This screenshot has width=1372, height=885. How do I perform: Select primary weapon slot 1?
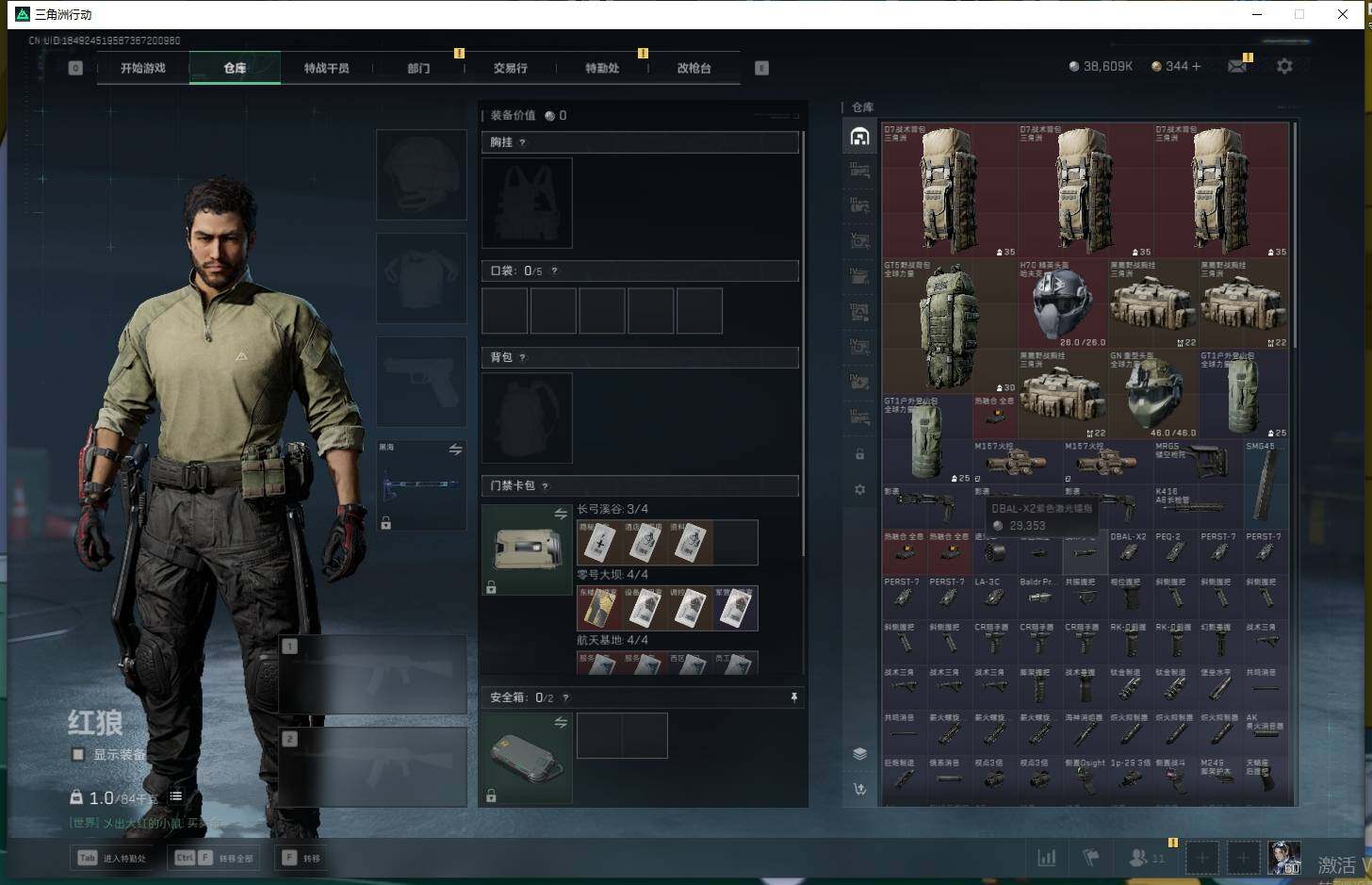373,674
